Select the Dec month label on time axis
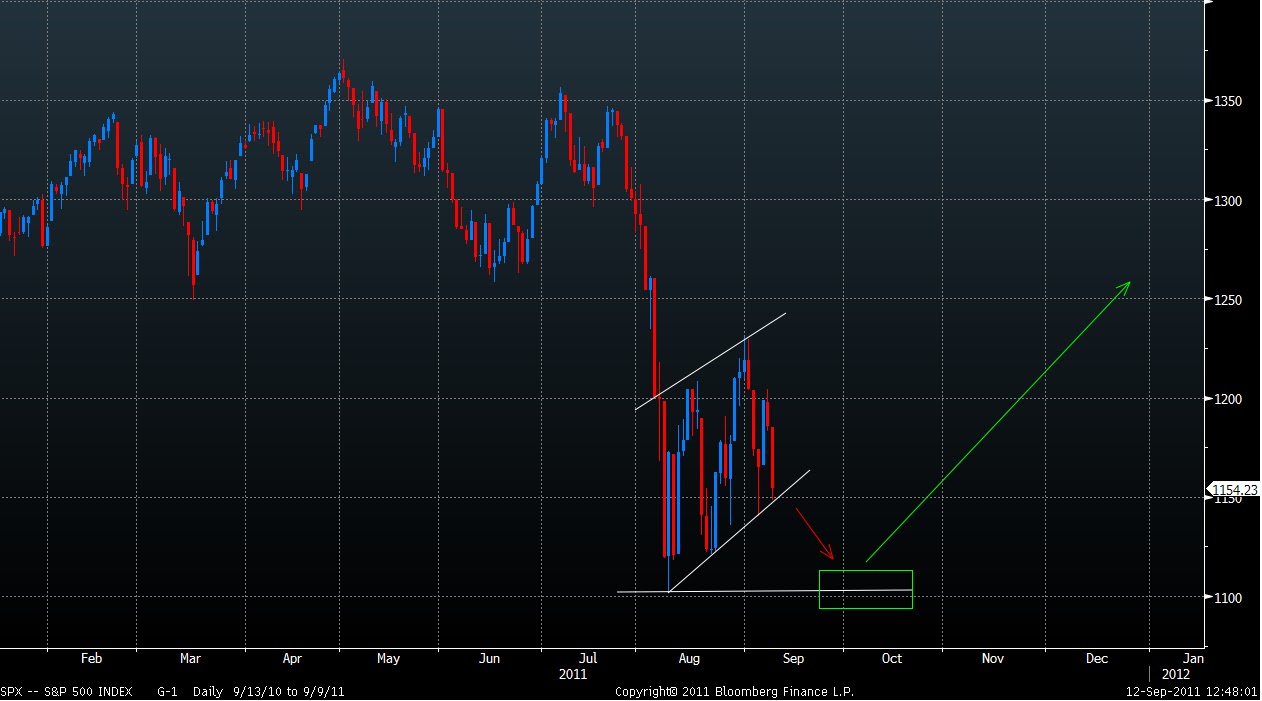The height and width of the screenshot is (701, 1262). pos(1097,659)
